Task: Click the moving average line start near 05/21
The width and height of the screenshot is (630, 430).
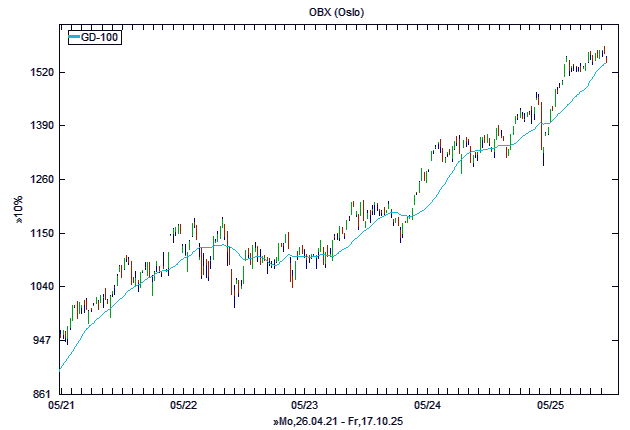Action: click(x=62, y=367)
